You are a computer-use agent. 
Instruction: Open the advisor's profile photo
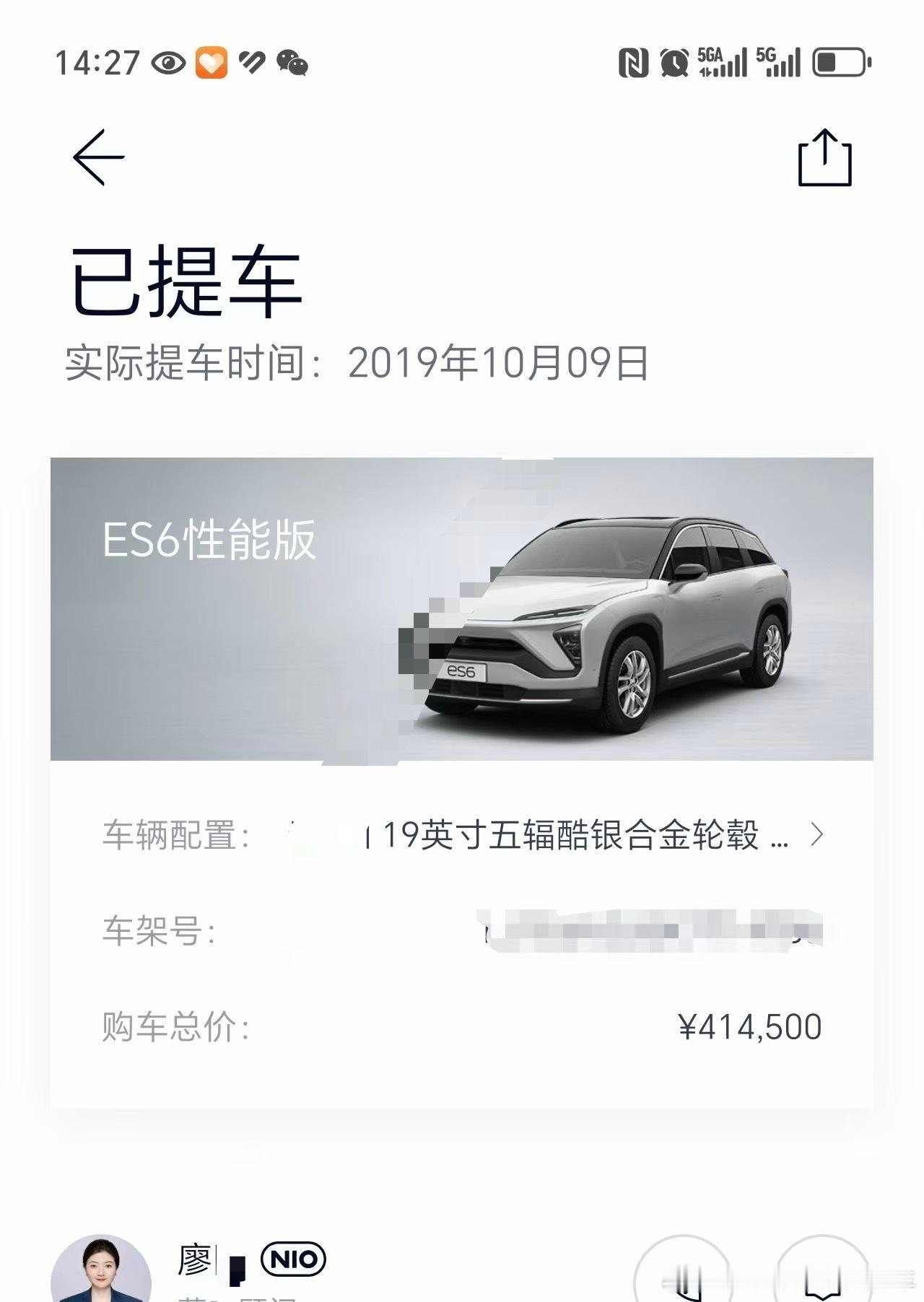(x=100, y=1269)
